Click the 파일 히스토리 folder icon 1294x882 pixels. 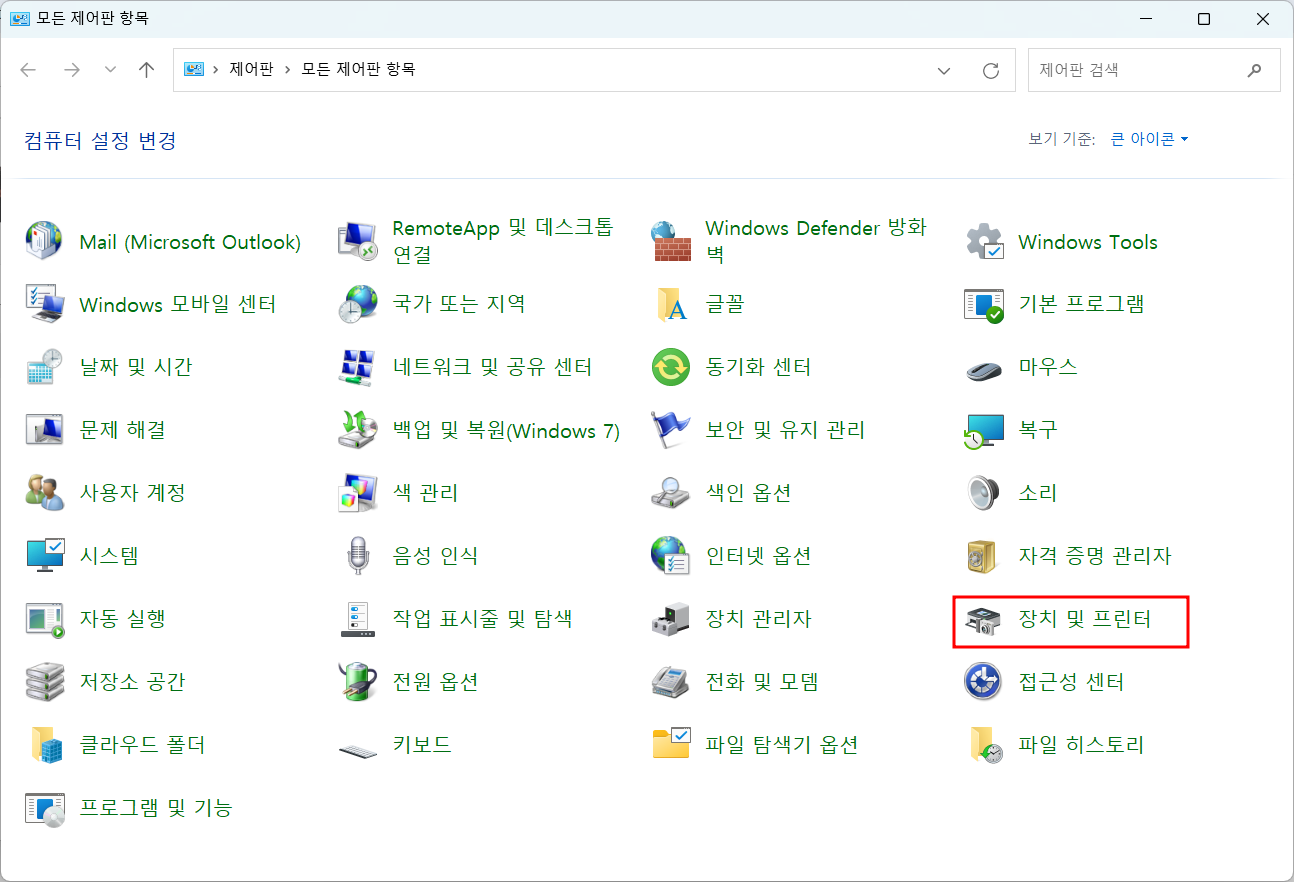coord(984,745)
